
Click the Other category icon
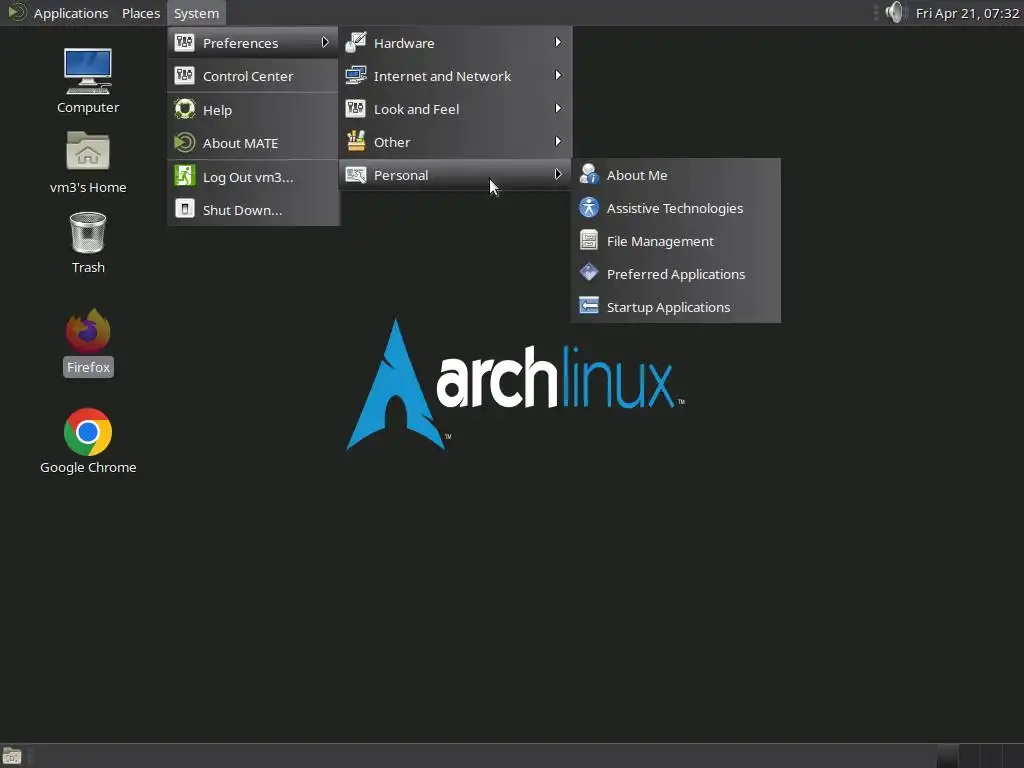[355, 141]
